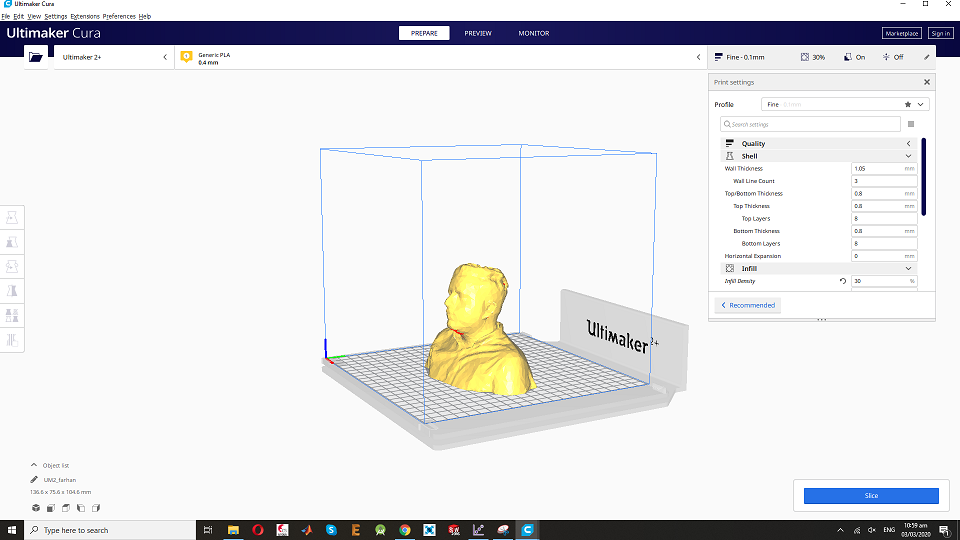Select the Support Blocker tool

coord(12,340)
